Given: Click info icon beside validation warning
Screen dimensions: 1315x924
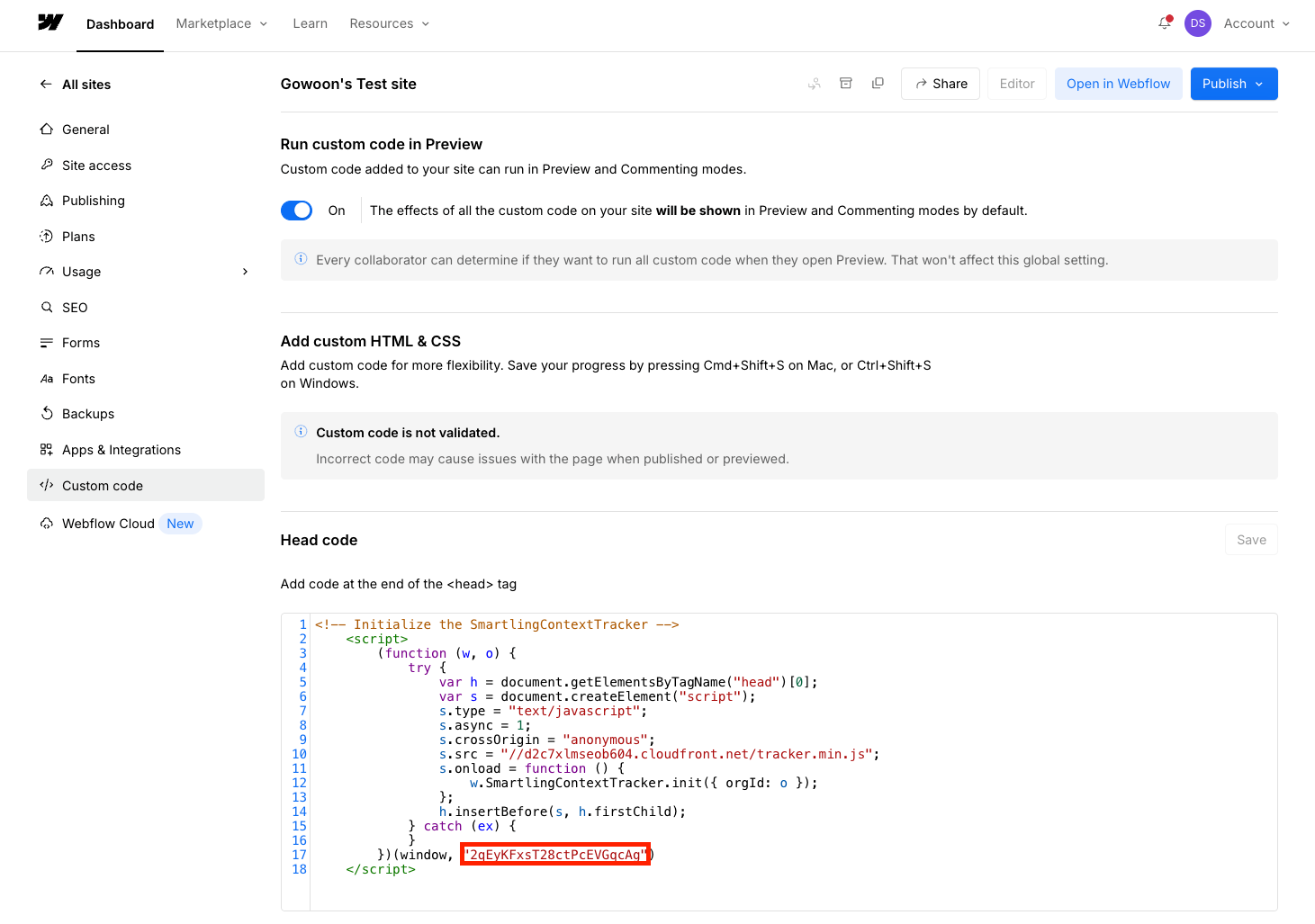Looking at the screenshot, I should 302,432.
